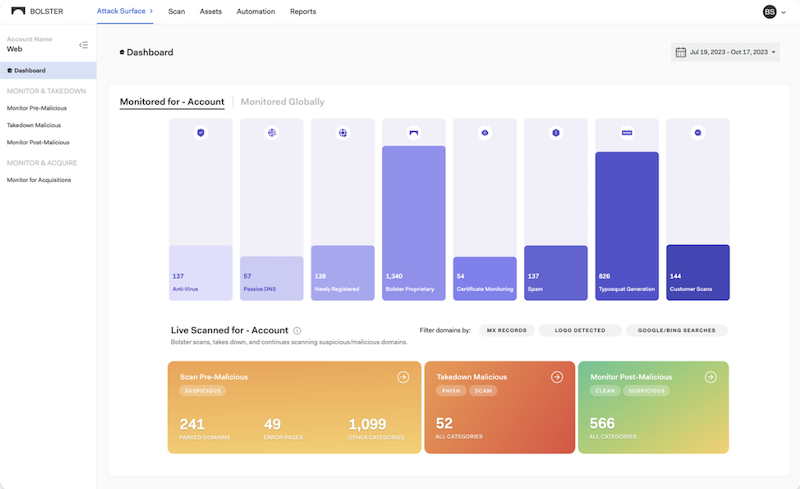Click the home icon beside Dashboard heading
The image size is (800, 489).
(x=122, y=52)
